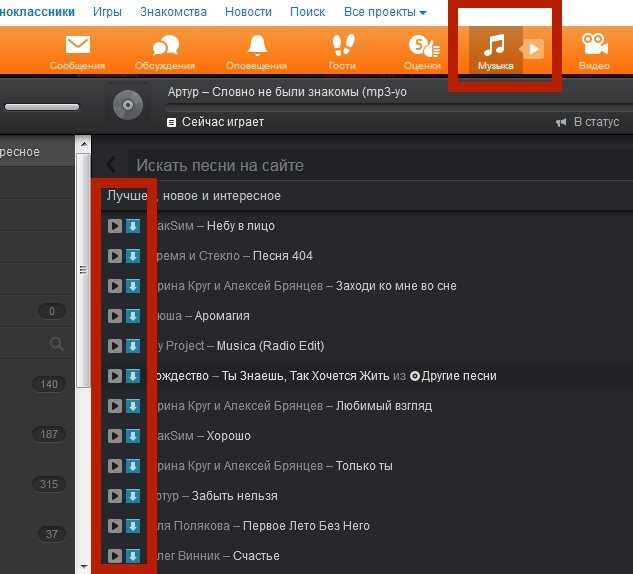633x574 pixels.
Task: Open the Новости menu item
Action: pyautogui.click(x=248, y=12)
